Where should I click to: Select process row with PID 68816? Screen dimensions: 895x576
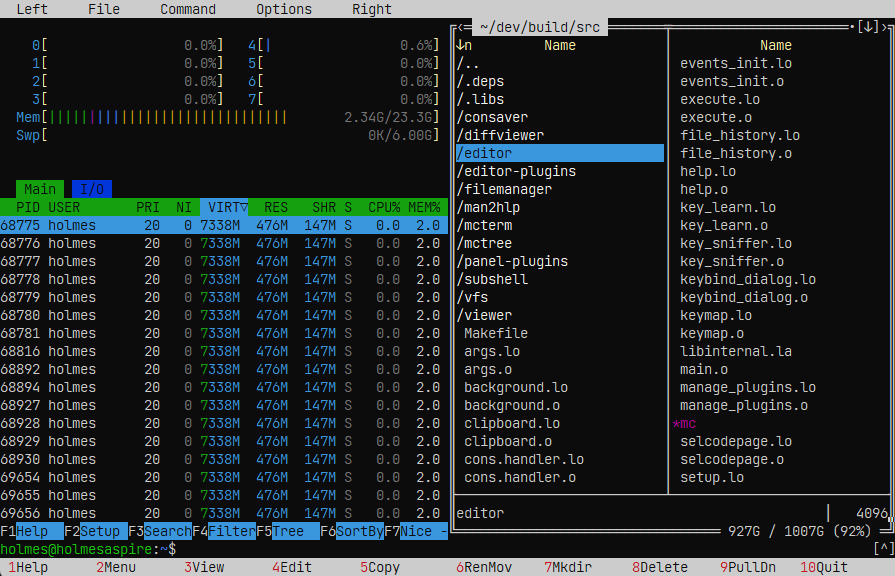pos(224,351)
